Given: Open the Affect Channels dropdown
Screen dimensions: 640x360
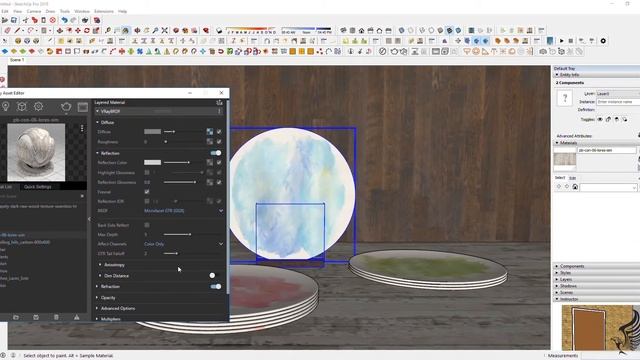Looking at the screenshot, I should coord(183,244).
